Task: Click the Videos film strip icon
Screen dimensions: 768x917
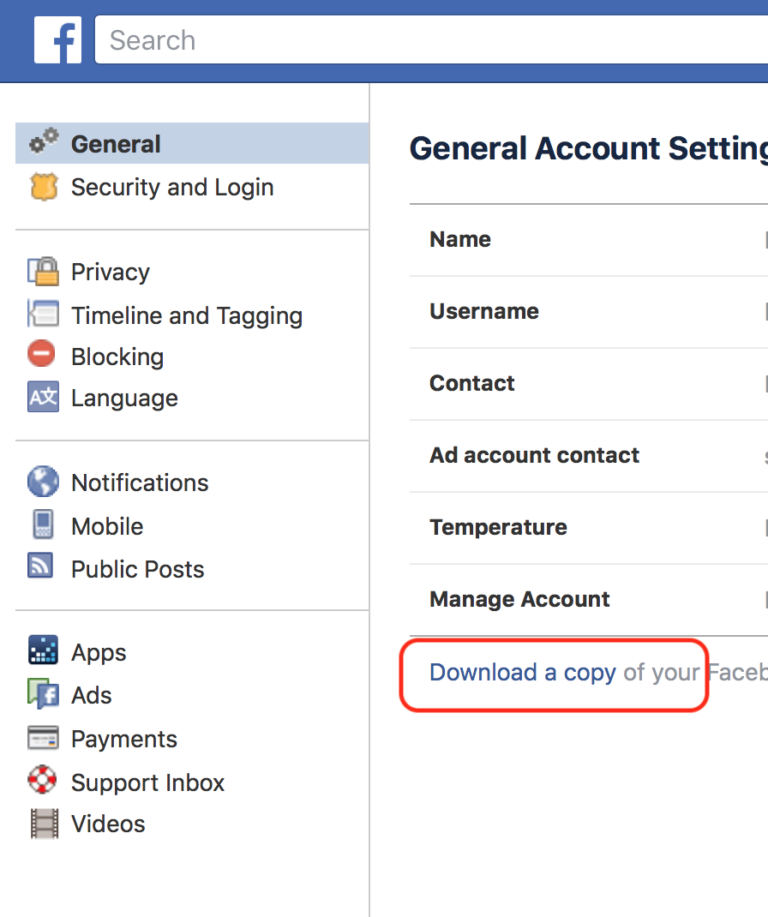Action: coord(44,823)
